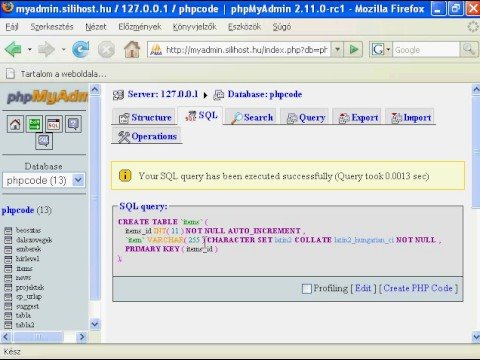Viewport: 480px width, 360px height.
Task: Click the browse icon beside news
Action: pyautogui.click(x=8, y=278)
